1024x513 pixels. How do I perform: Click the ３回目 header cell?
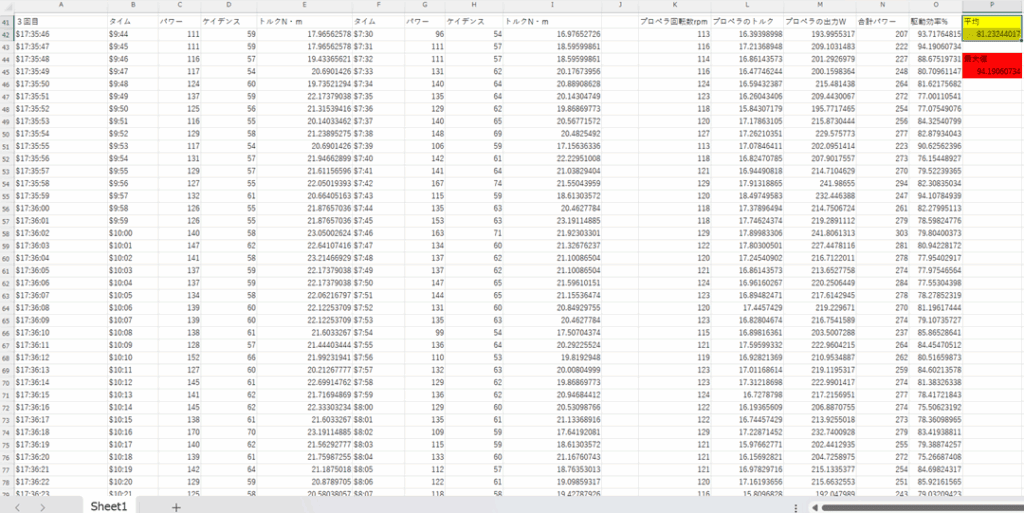[x=60, y=21]
